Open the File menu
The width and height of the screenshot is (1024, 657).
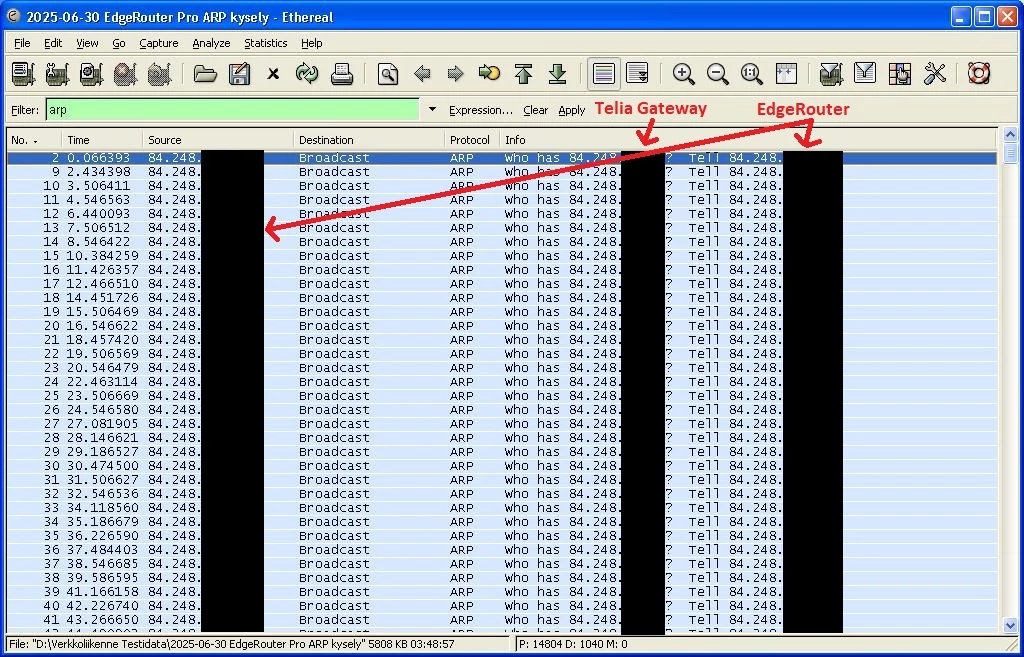click(x=22, y=43)
